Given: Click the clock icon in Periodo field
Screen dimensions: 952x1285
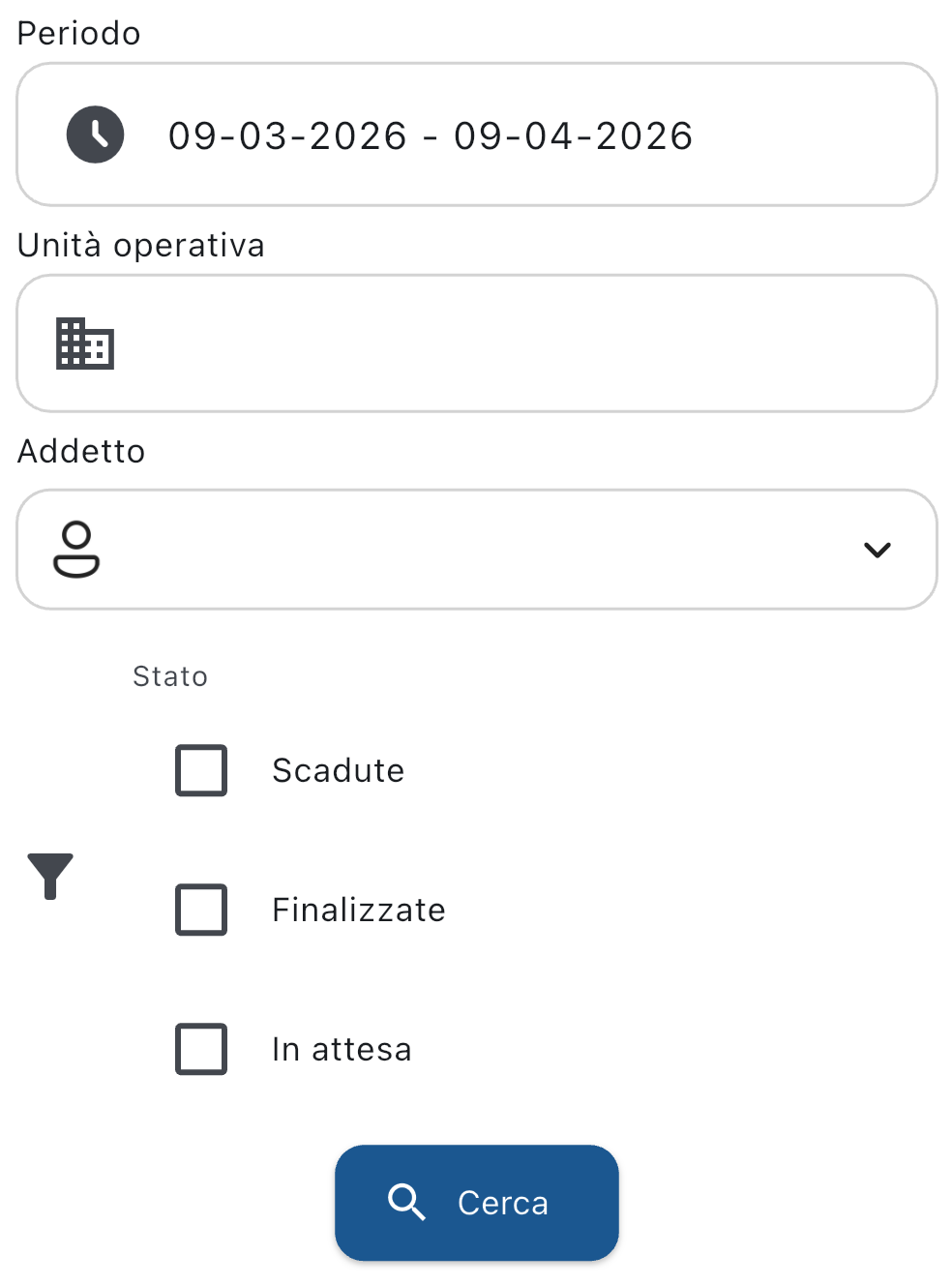Looking at the screenshot, I should click(x=95, y=134).
